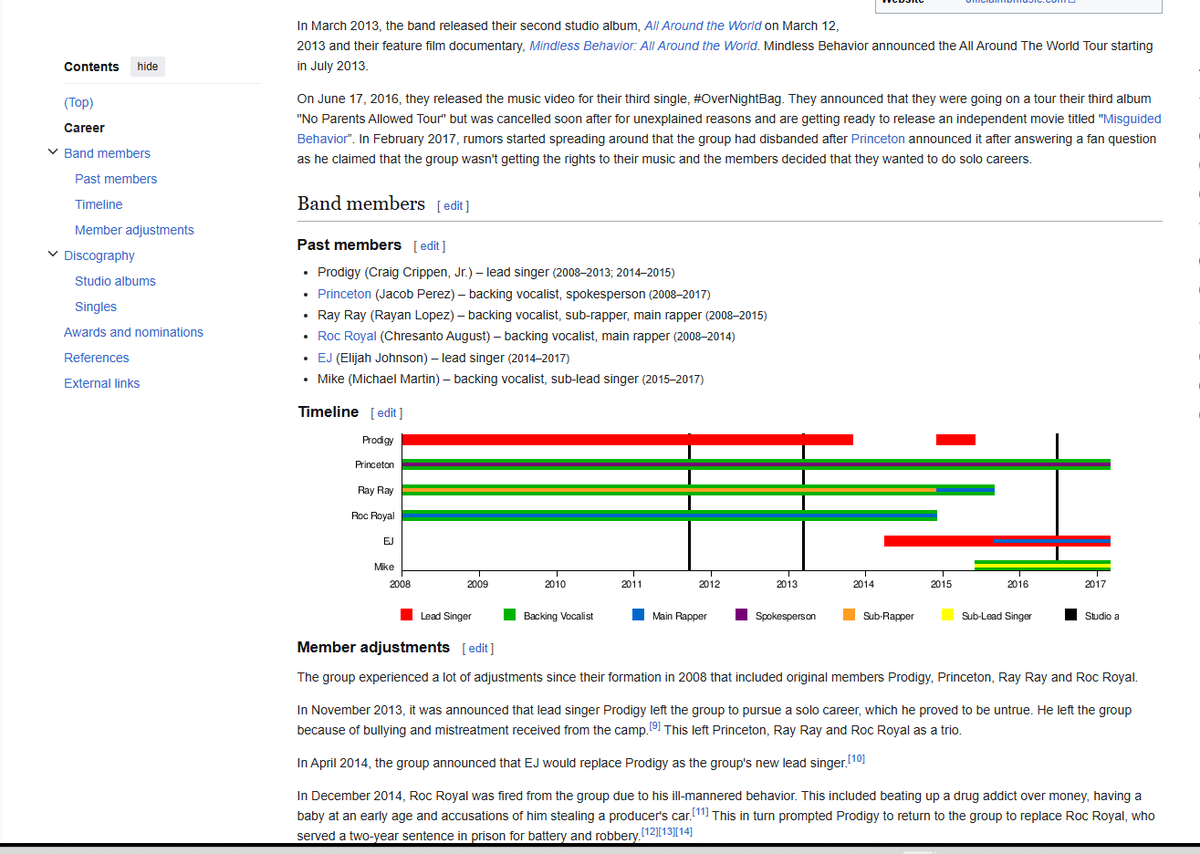Open EJ link in members list
Viewport: 1200px width, 854px height.
coord(325,358)
